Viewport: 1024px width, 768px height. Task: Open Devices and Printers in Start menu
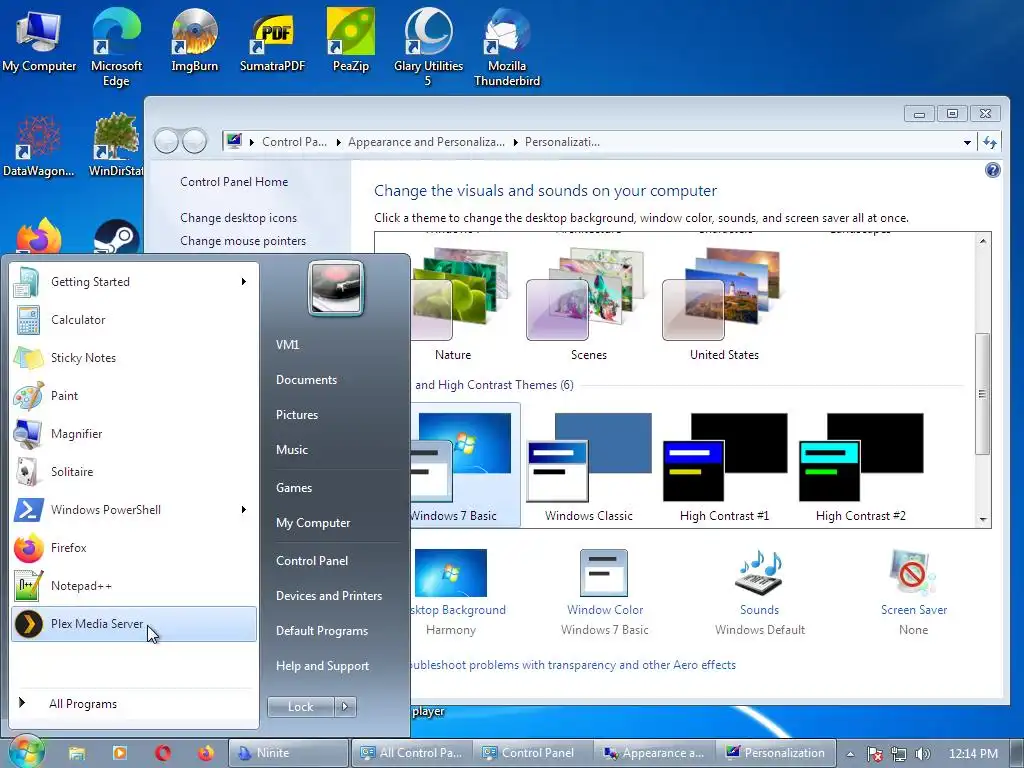click(x=328, y=596)
